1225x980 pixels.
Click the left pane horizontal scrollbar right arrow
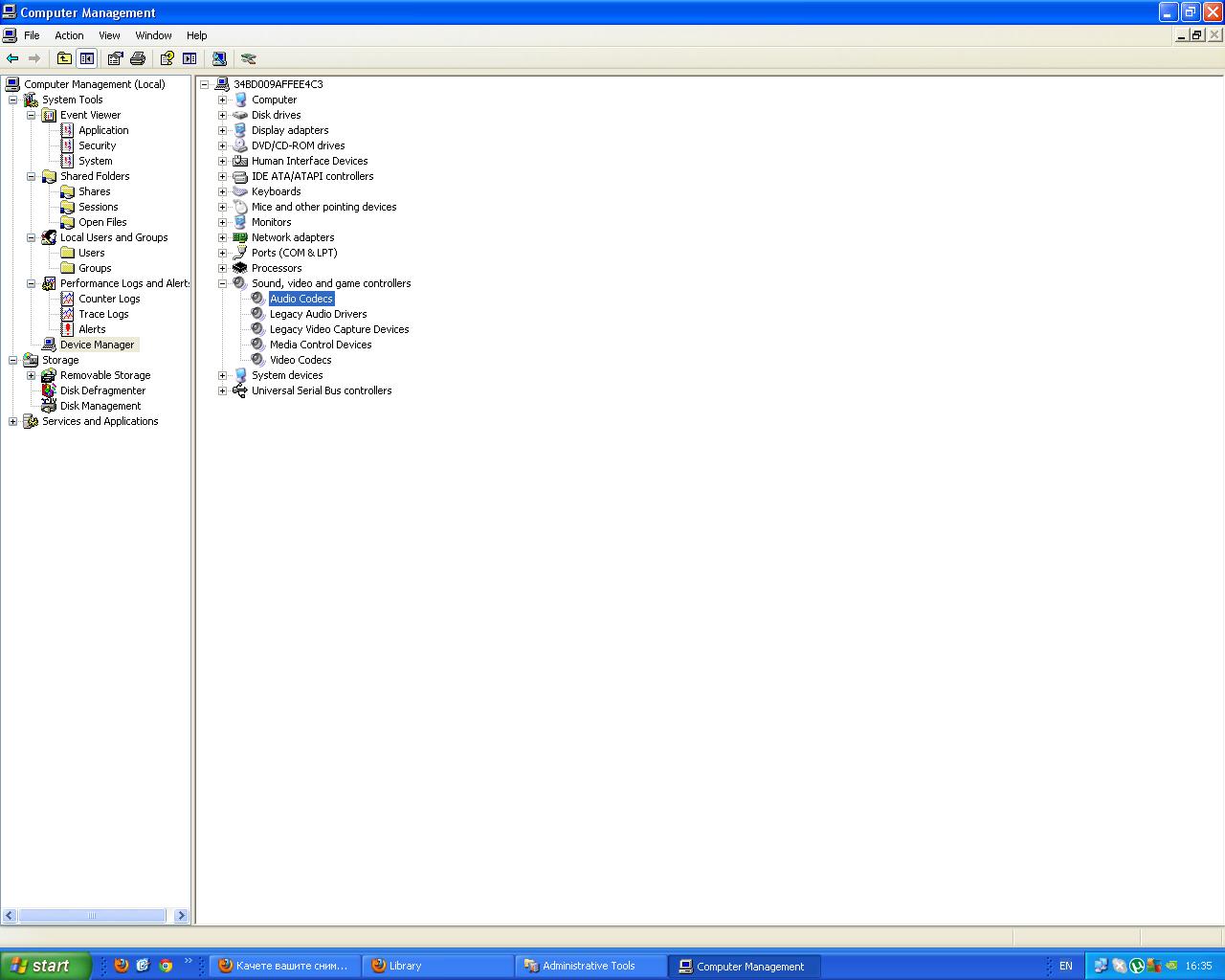(181, 915)
